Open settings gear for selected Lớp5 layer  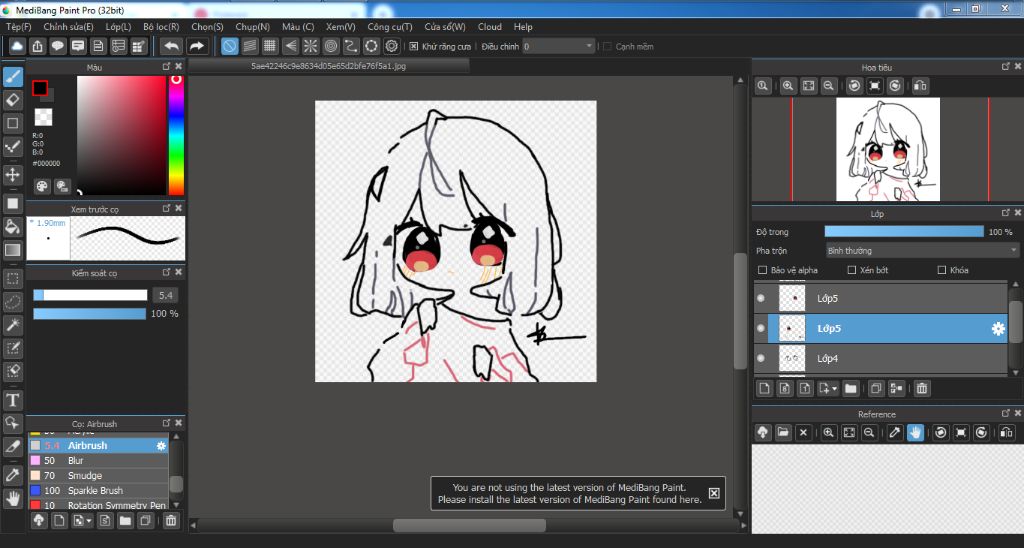[x=998, y=329]
